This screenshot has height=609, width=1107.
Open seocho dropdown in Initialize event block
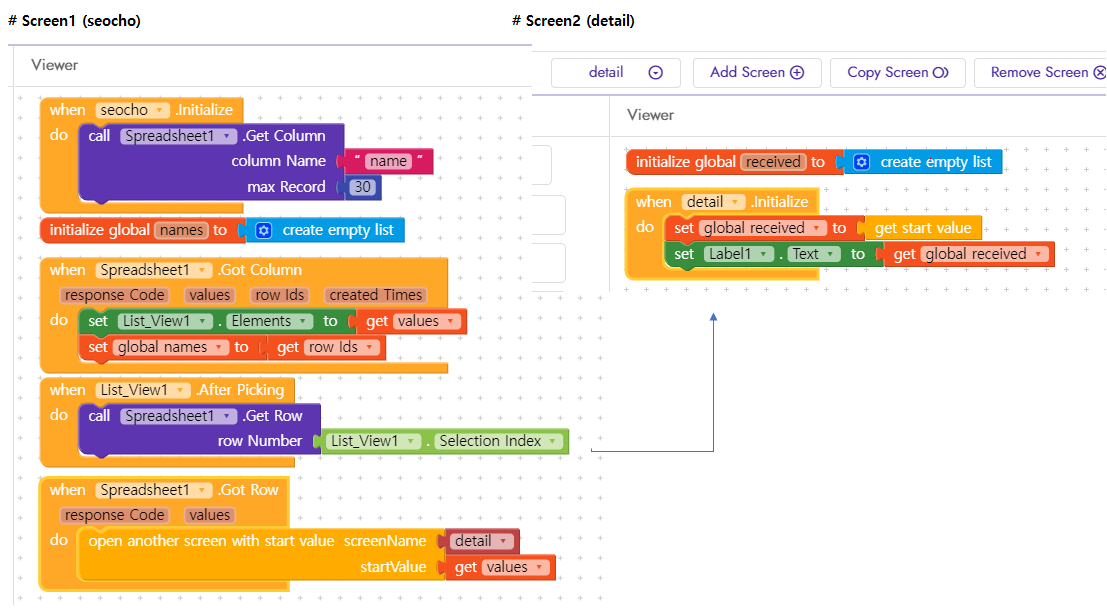133,110
